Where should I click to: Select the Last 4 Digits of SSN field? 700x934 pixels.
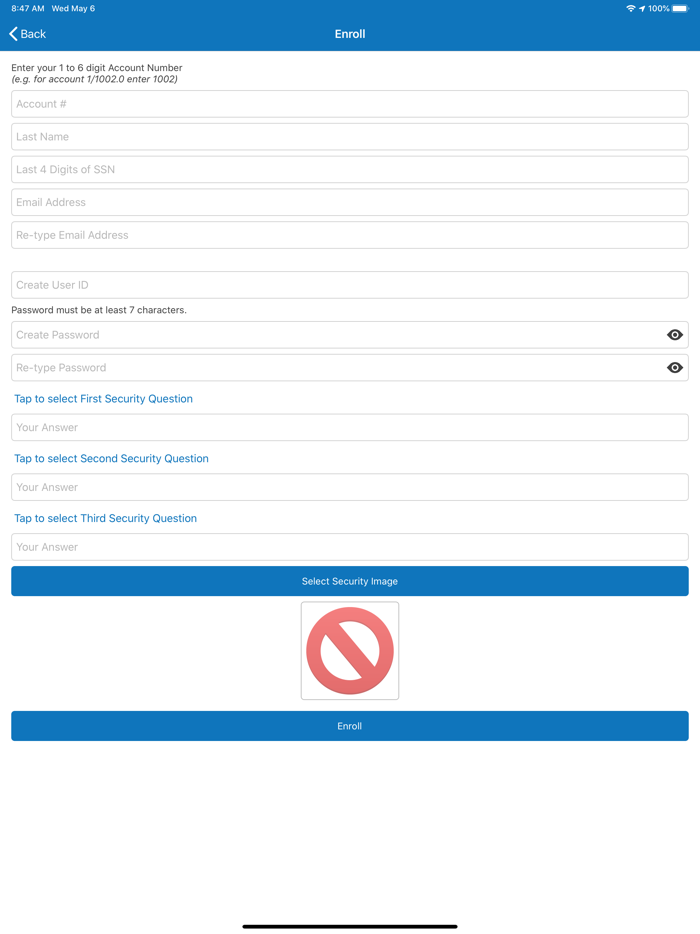coord(350,170)
